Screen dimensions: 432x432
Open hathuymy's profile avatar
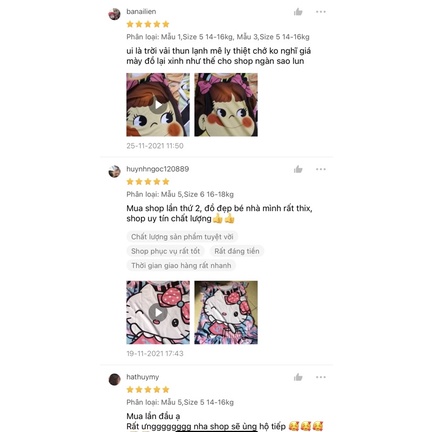click(x=114, y=379)
